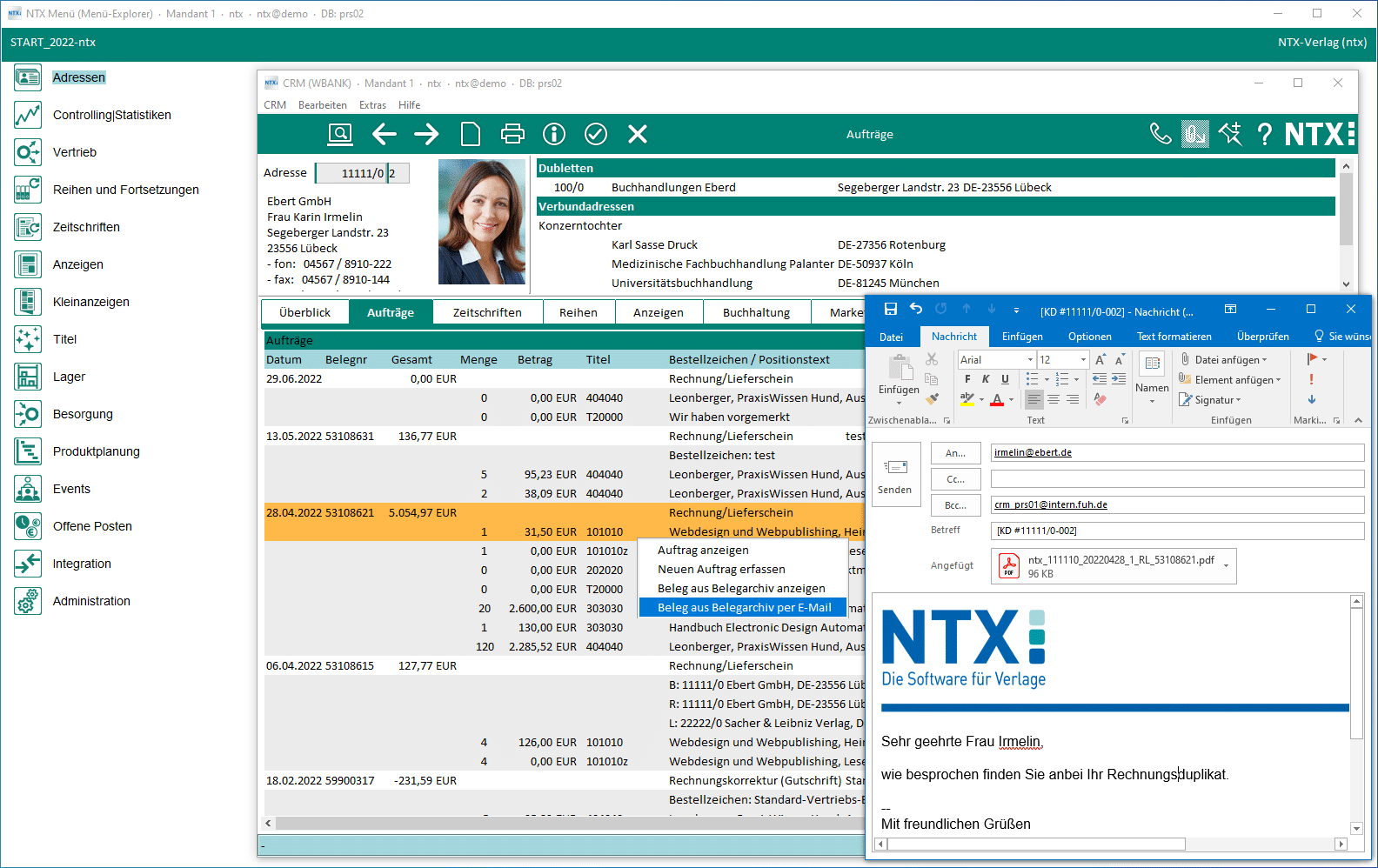Click the search icon in CRM toolbar
The height and width of the screenshot is (868, 1378).
340,134
